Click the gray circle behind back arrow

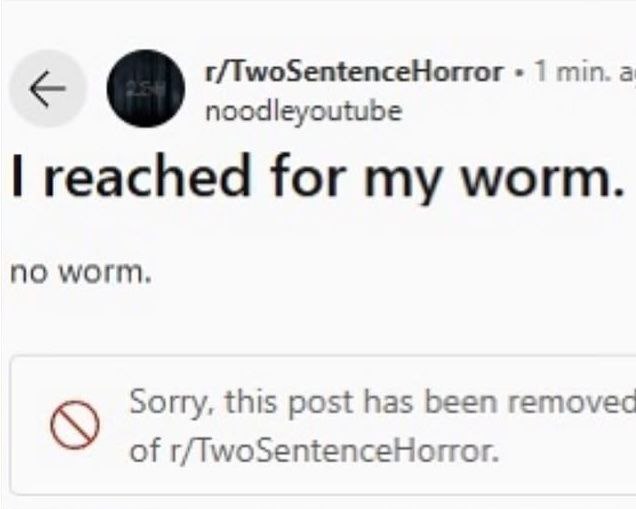tap(47, 88)
